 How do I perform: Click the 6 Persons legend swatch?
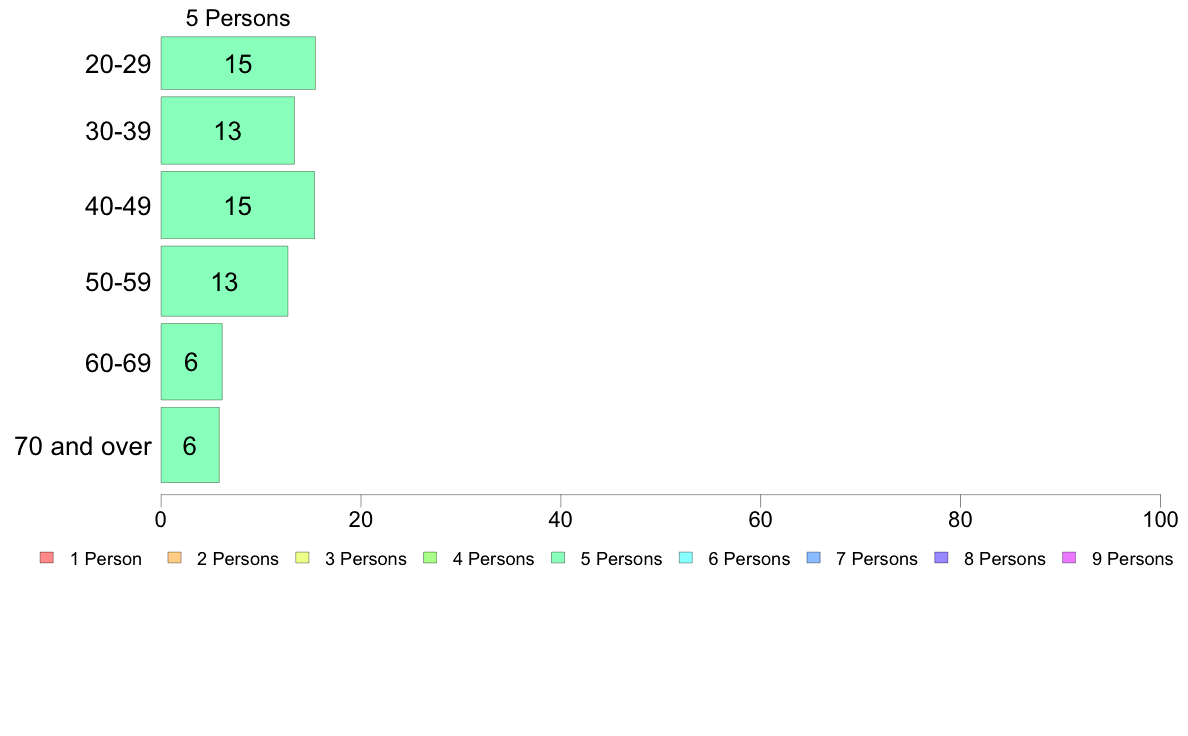point(686,558)
